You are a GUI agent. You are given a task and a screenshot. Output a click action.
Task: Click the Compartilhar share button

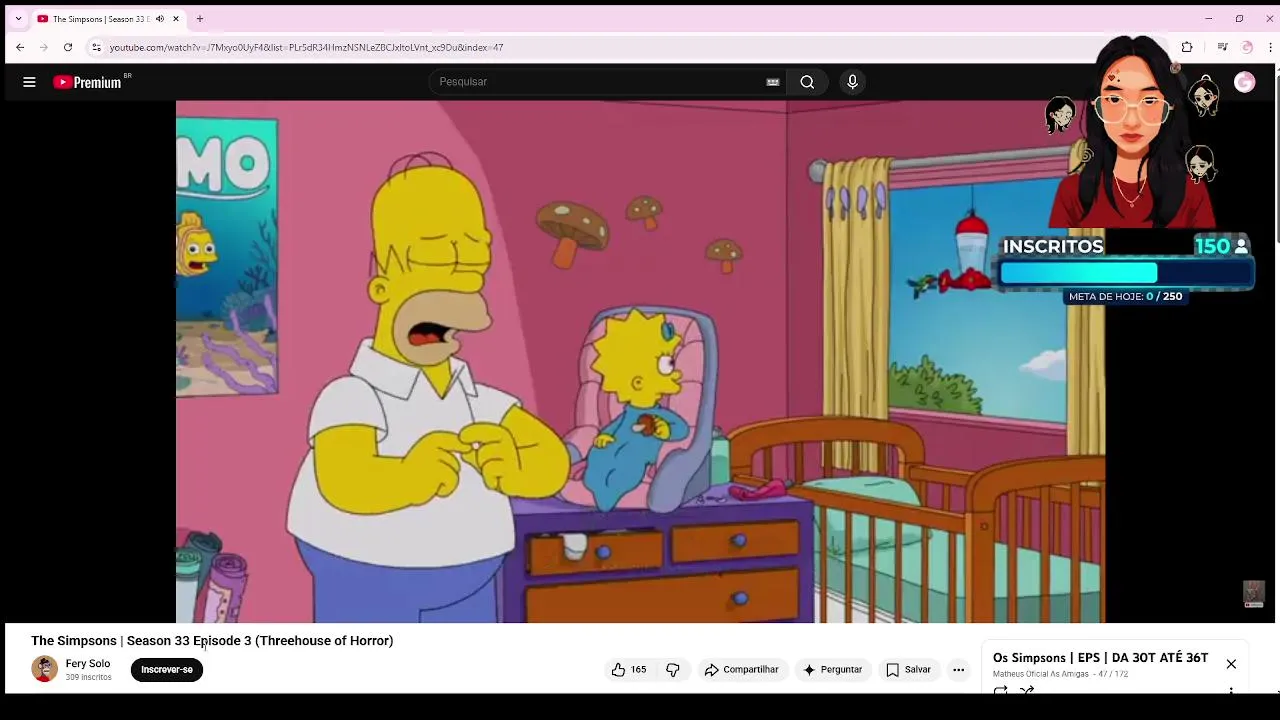pos(741,670)
